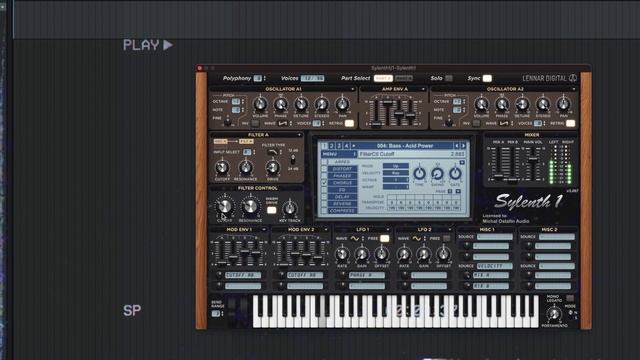Click the LFO 1 Rate knob
Image resolution: width=640 pixels, height=360 pixels.
(342, 255)
